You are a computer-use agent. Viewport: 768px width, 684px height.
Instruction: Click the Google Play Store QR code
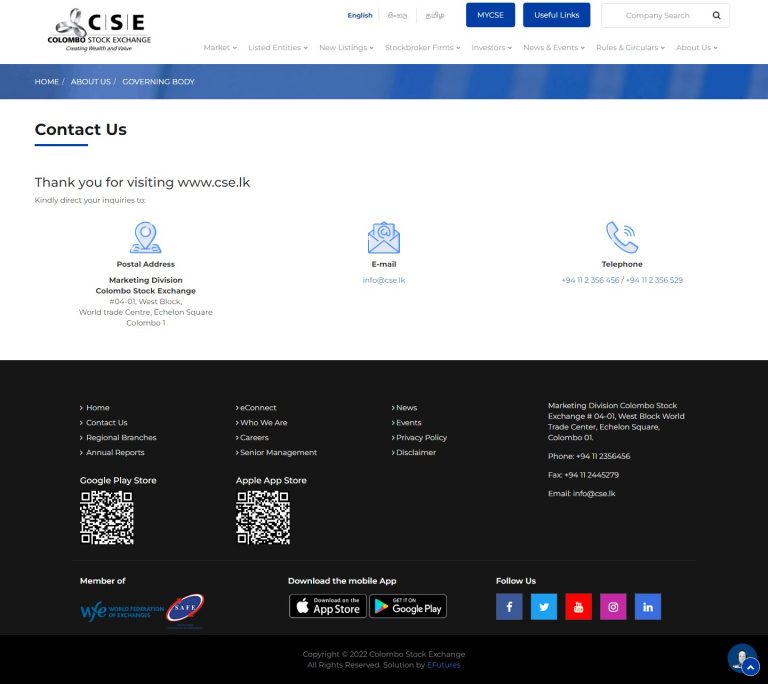tap(107, 518)
